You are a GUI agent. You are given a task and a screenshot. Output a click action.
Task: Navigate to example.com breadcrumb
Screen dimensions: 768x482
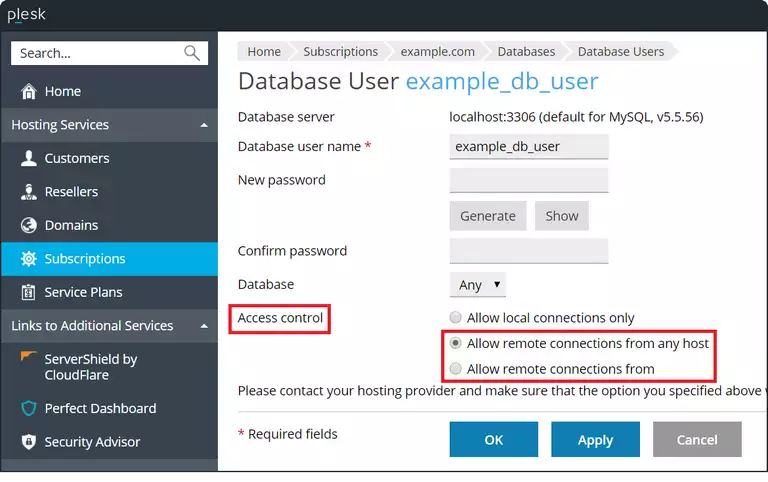(x=437, y=52)
